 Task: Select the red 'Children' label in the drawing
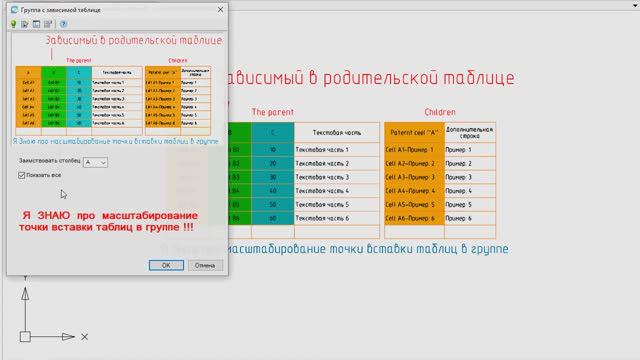pos(440,112)
